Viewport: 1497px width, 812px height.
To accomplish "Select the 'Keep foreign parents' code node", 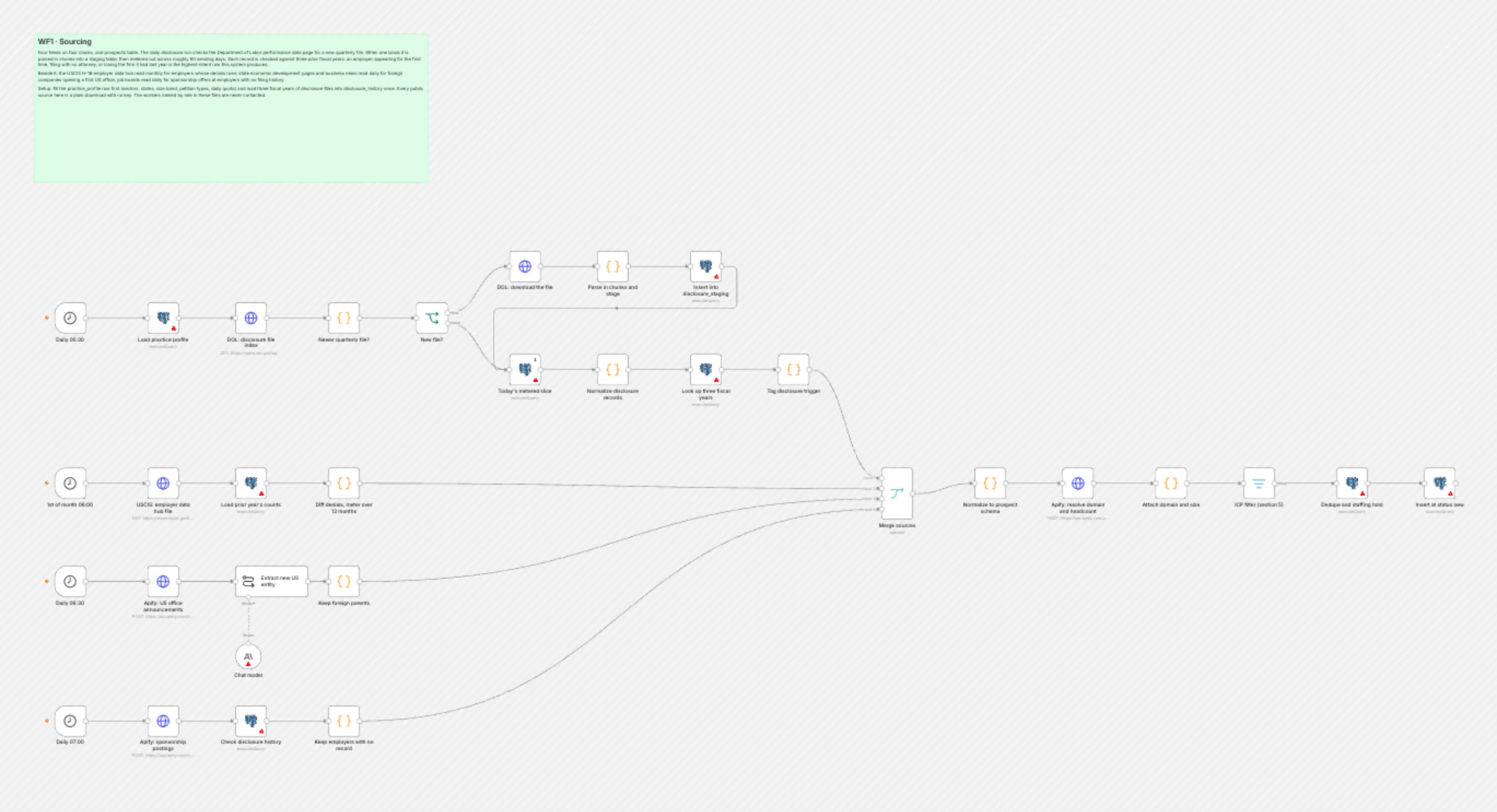I will (344, 581).
